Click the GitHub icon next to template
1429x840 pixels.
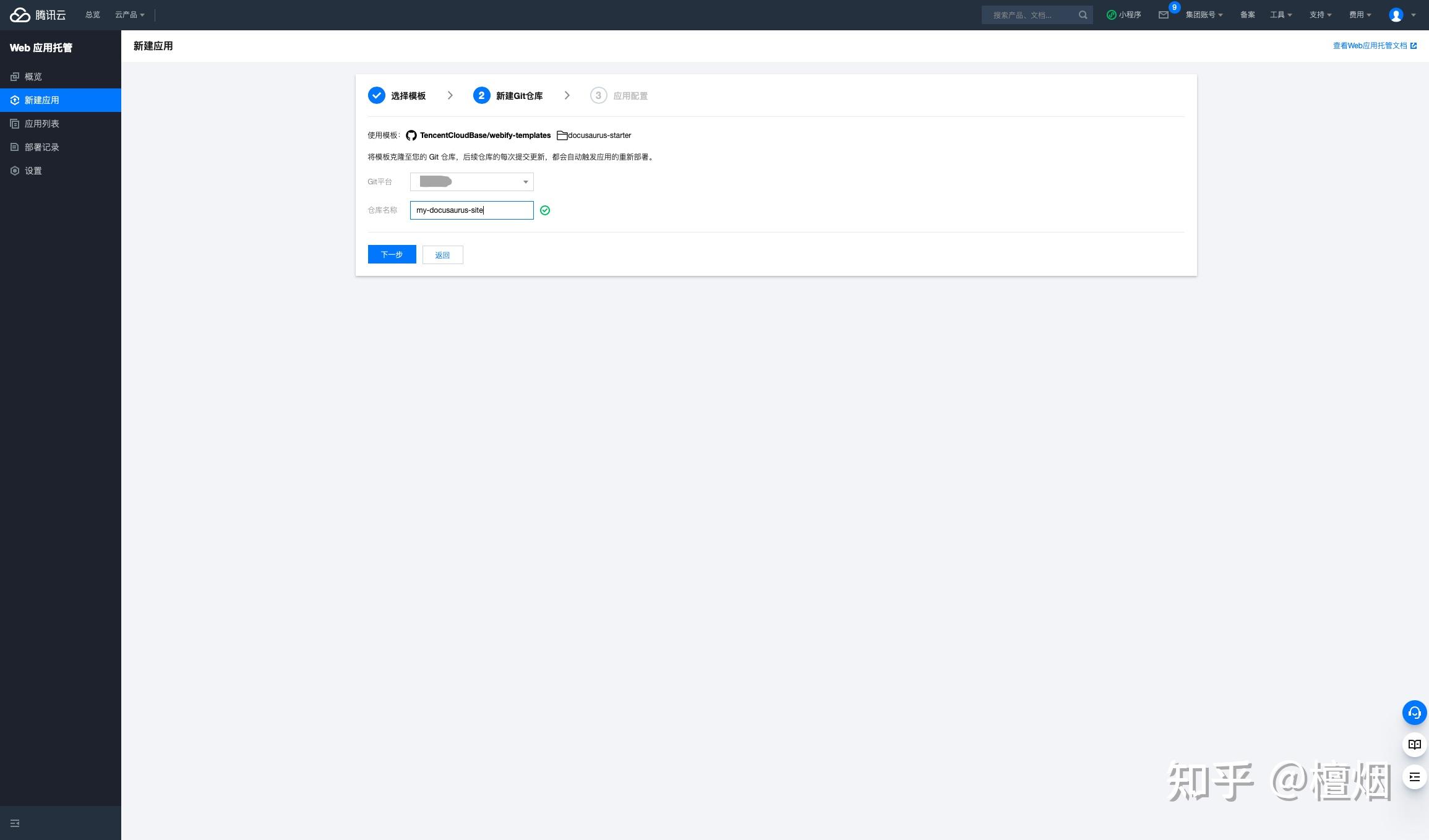pyautogui.click(x=411, y=135)
